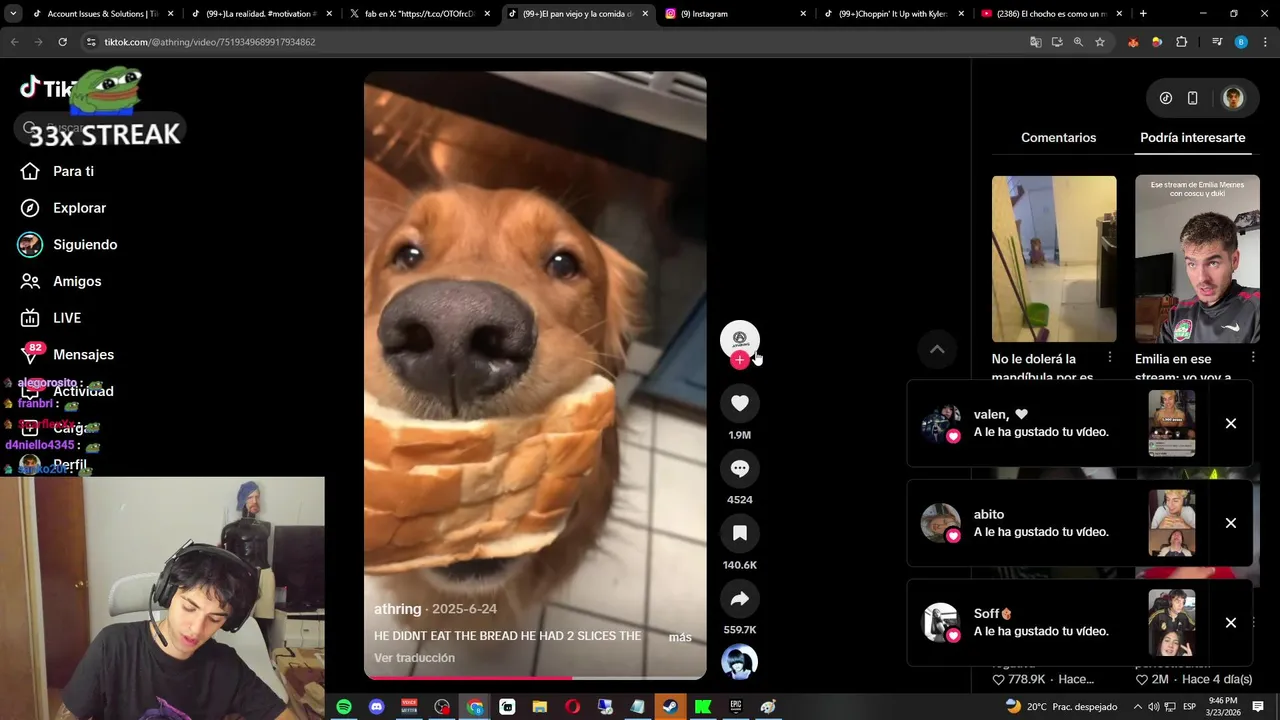Open the Emilia Mernes stream thumbnail
Image resolution: width=1280 pixels, height=720 pixels.
[x=1197, y=259]
